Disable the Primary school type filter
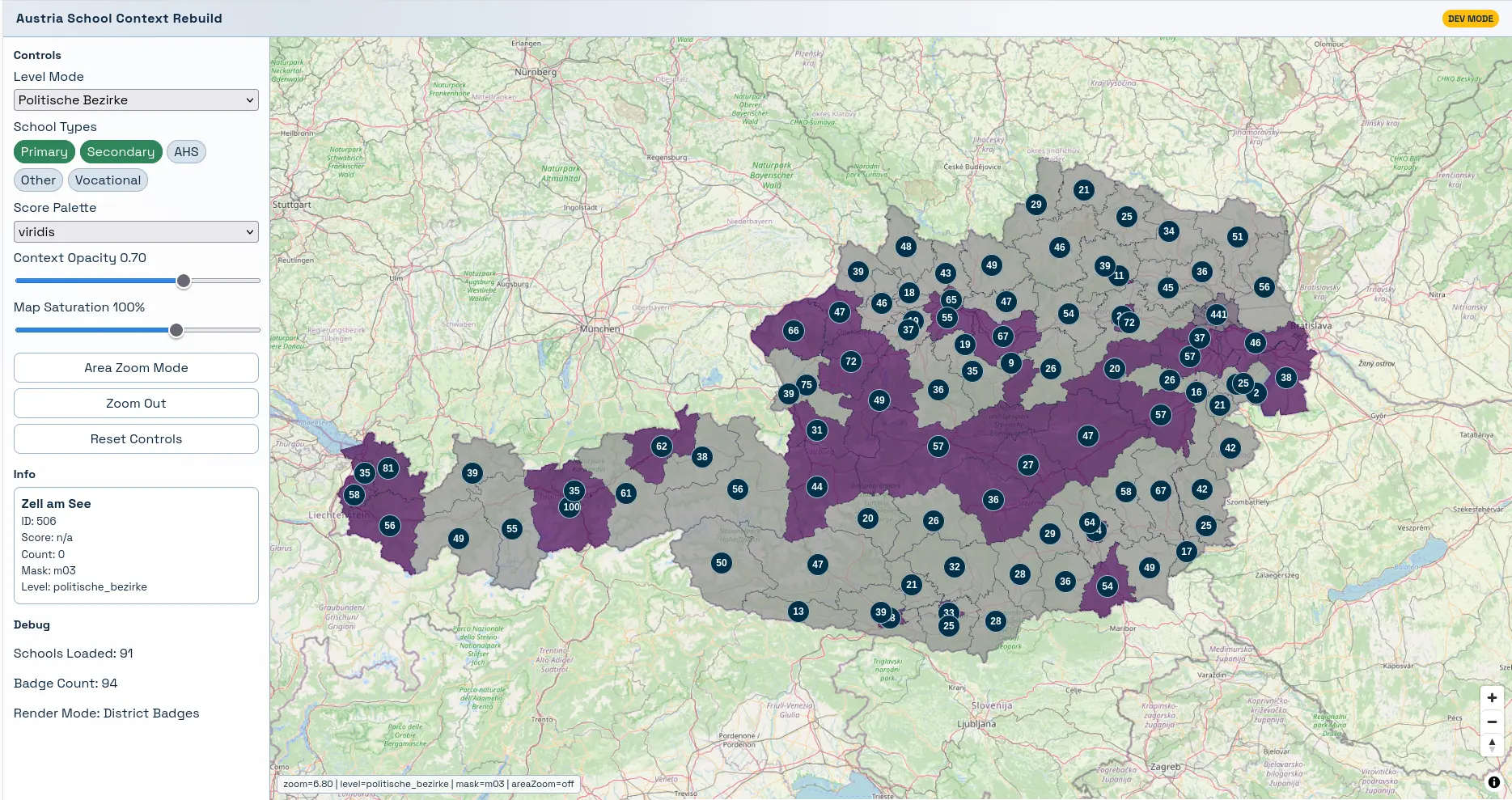This screenshot has height=800, width=1512. pyautogui.click(x=44, y=151)
